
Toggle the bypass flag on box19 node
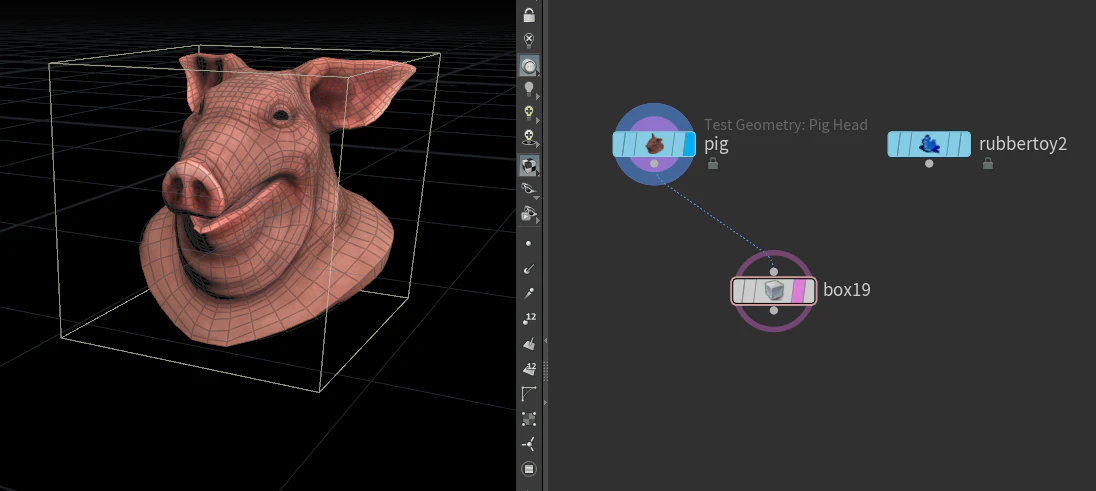tap(740, 291)
